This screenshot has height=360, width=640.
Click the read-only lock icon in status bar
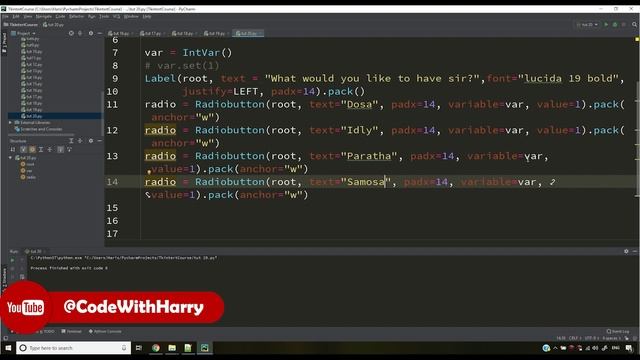[x=627, y=338]
